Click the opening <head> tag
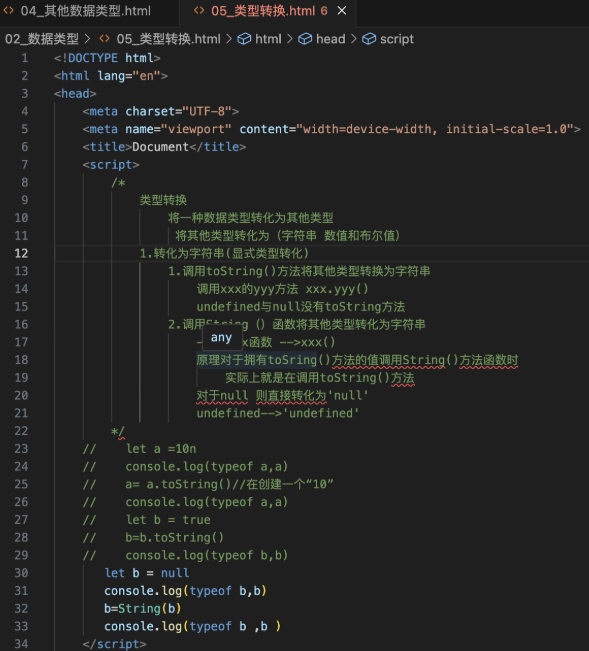The image size is (589, 651). click(x=75, y=94)
